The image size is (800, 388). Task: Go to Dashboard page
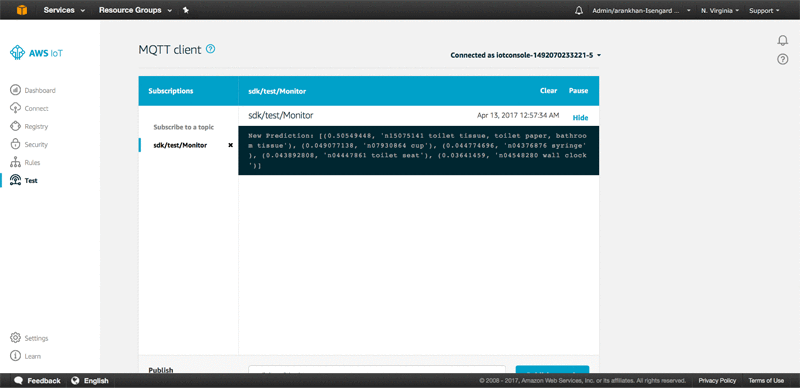tap(40, 90)
